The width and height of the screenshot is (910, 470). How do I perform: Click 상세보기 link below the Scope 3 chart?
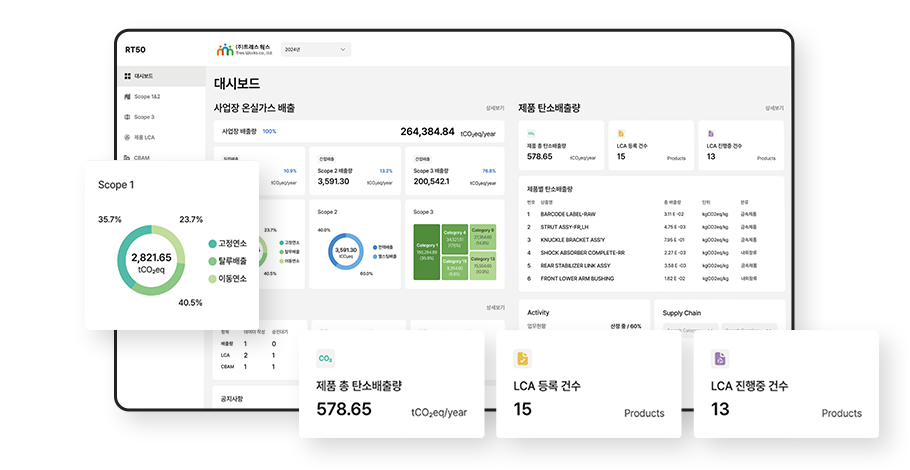pos(495,308)
